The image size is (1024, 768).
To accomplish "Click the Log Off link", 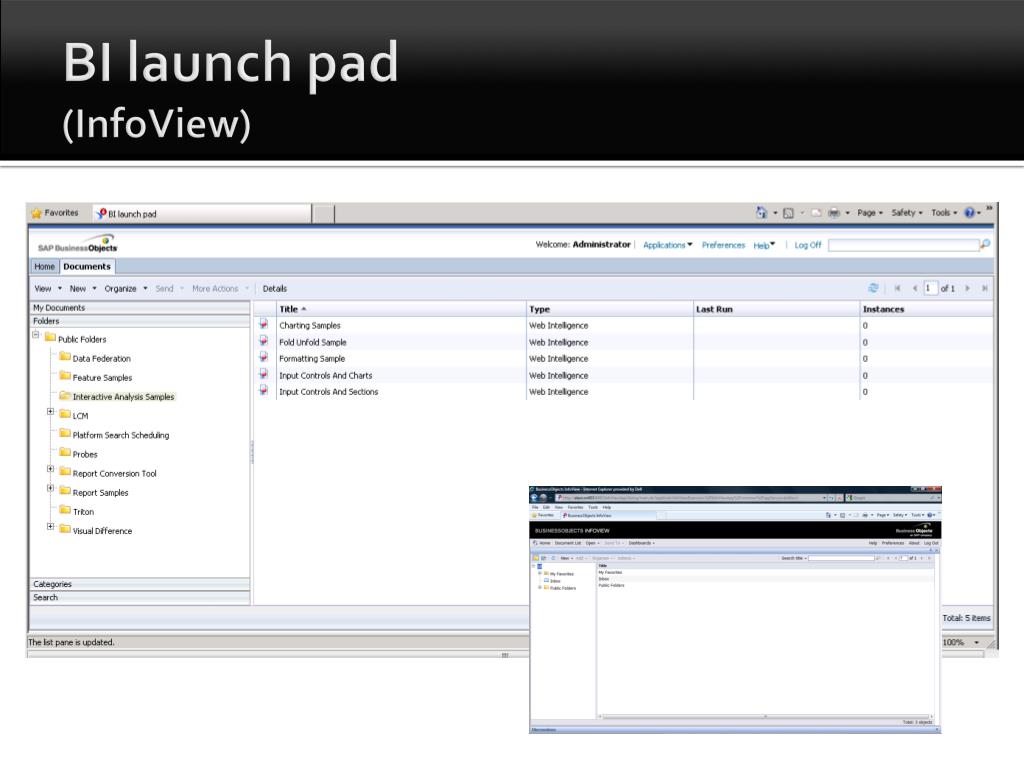I will point(808,245).
